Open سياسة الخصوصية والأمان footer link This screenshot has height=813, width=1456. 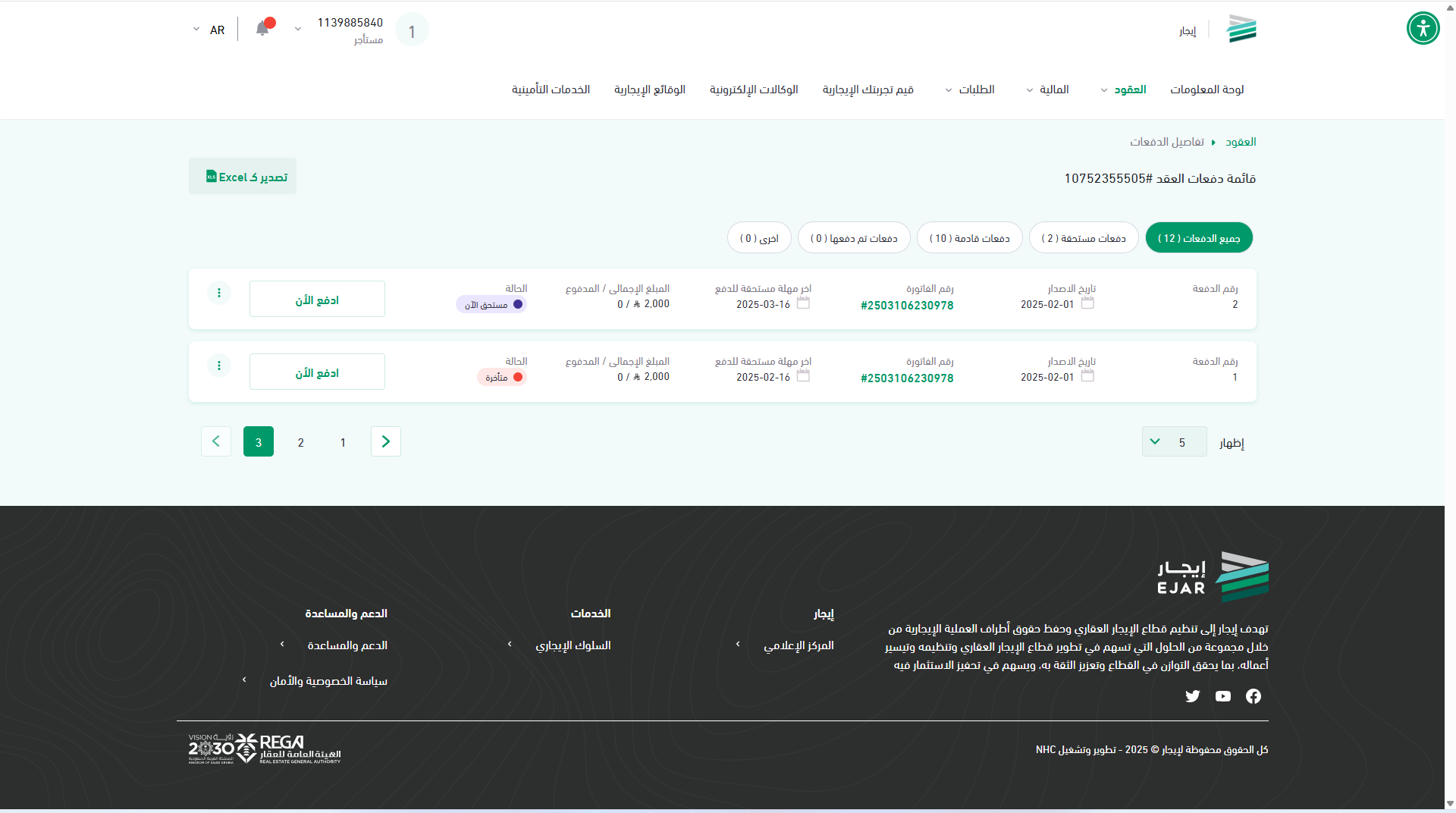tap(328, 681)
